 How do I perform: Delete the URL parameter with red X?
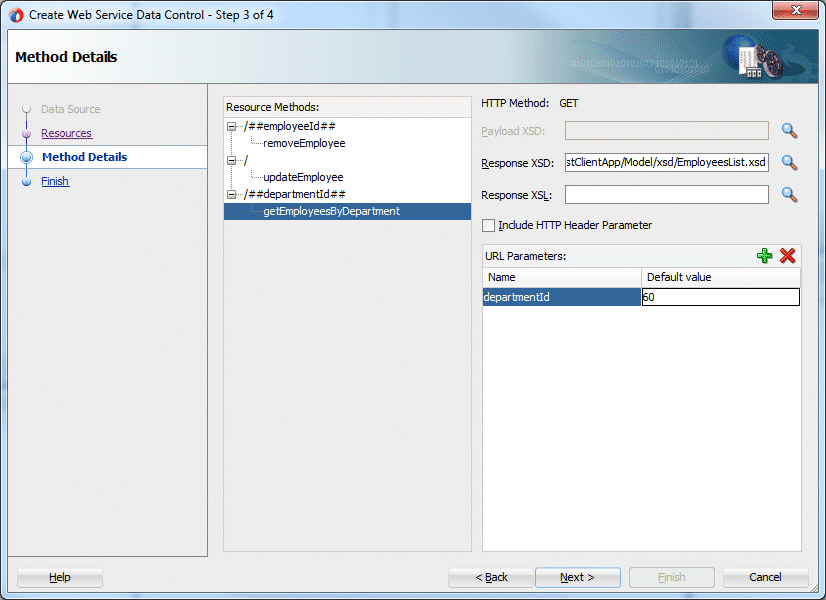tap(788, 256)
